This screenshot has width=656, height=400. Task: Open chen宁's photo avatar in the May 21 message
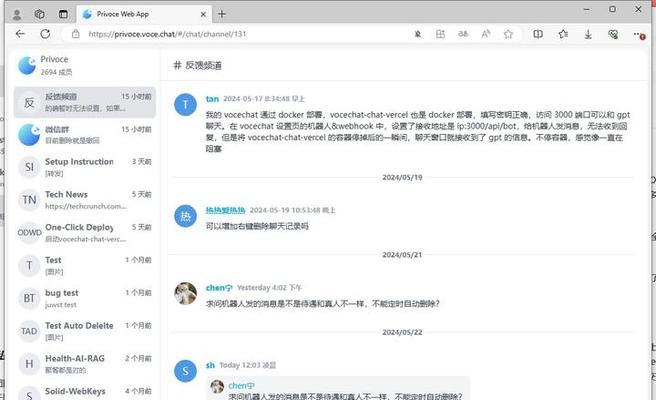click(x=185, y=293)
